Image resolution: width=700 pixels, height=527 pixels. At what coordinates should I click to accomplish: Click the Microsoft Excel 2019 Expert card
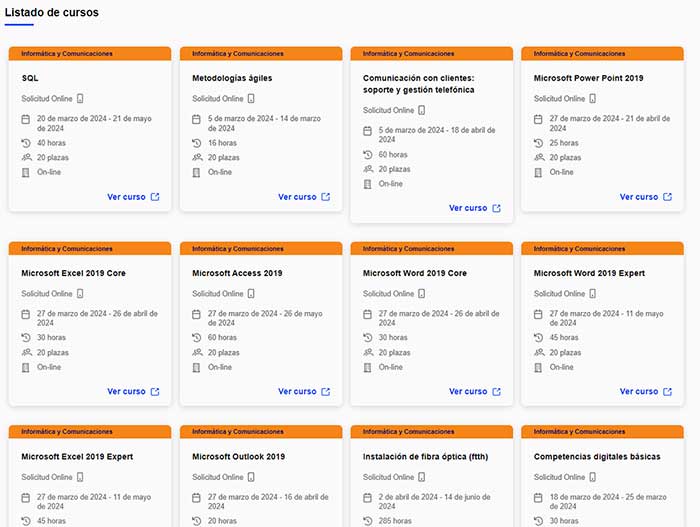[89, 480]
